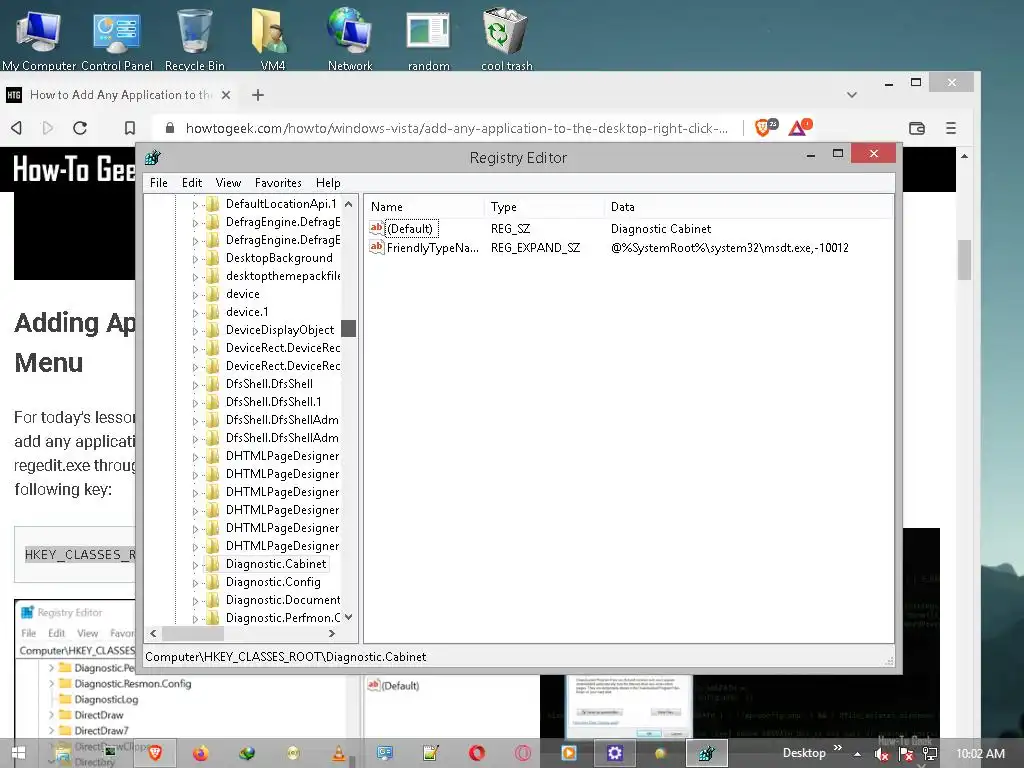Expand the Diagnostic.Config key
The height and width of the screenshot is (768, 1024).
195,583
